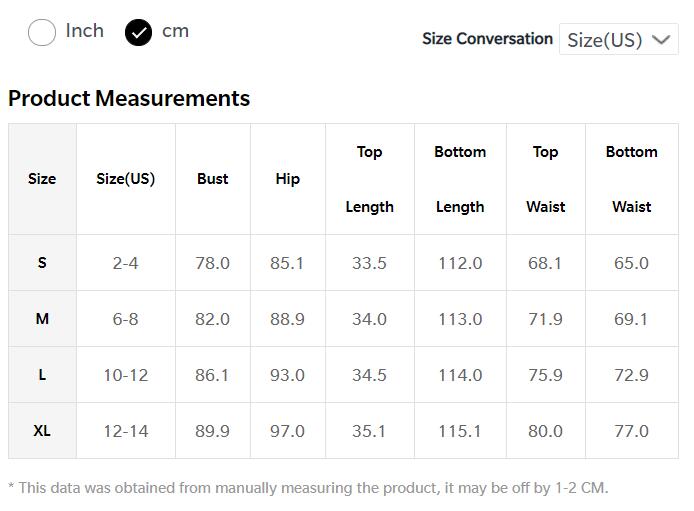
Task: Click the Bottom Length column header
Action: (460, 179)
